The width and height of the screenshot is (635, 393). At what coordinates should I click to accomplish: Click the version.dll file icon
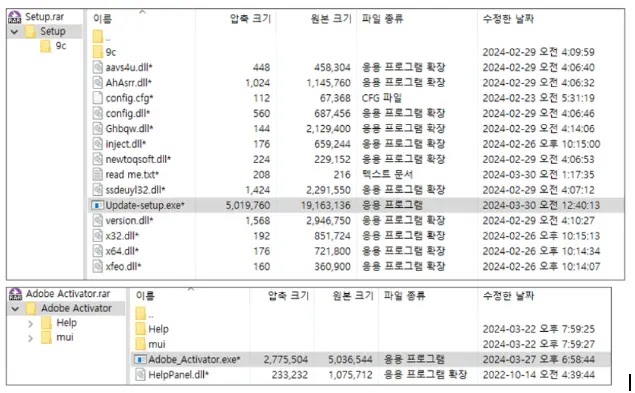coord(98,220)
